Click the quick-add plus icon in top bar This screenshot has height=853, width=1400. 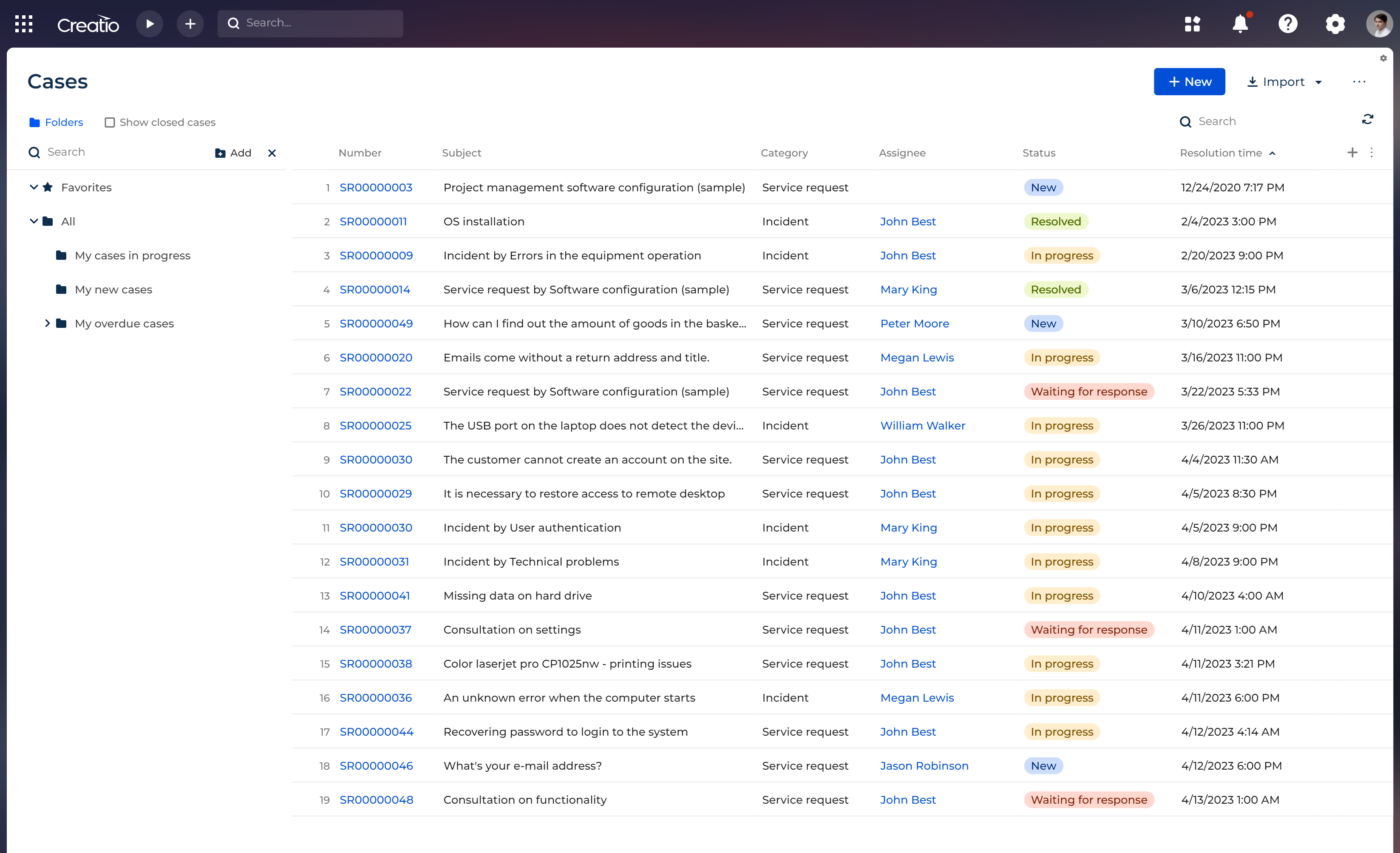pyautogui.click(x=190, y=23)
